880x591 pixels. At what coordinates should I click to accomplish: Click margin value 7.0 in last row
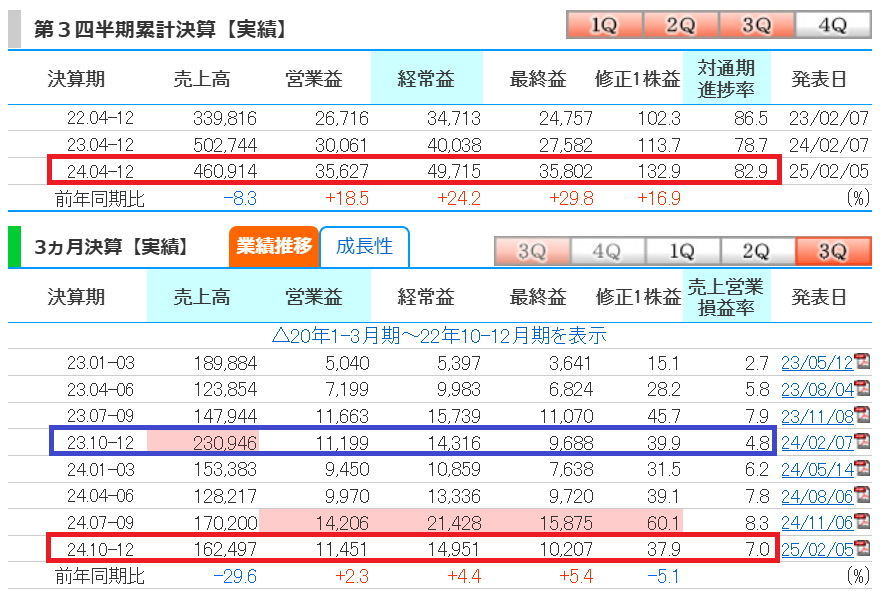tap(757, 549)
